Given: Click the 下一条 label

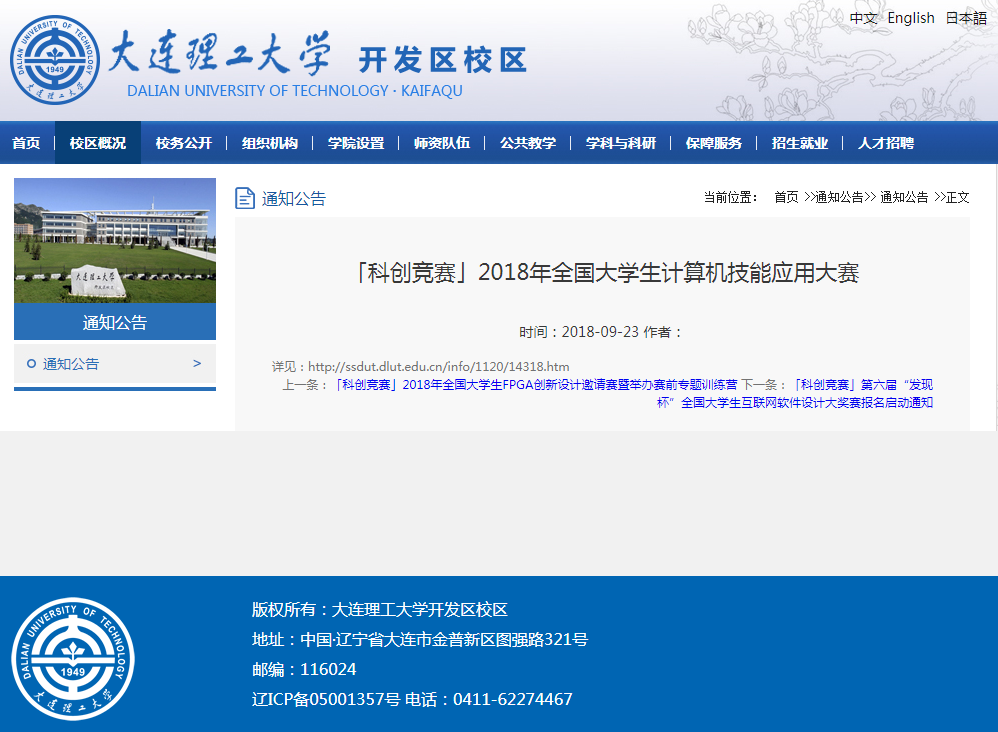Looking at the screenshot, I should click(764, 385).
